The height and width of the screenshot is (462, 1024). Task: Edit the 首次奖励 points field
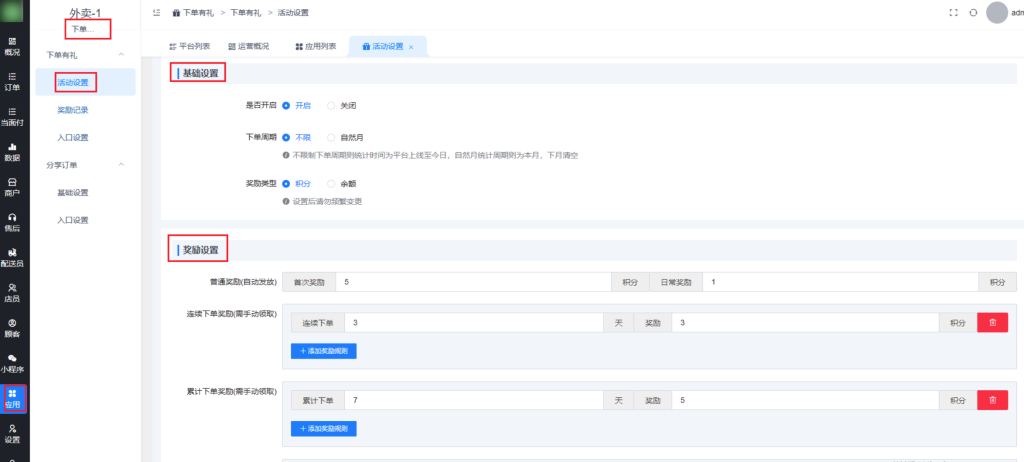473,282
